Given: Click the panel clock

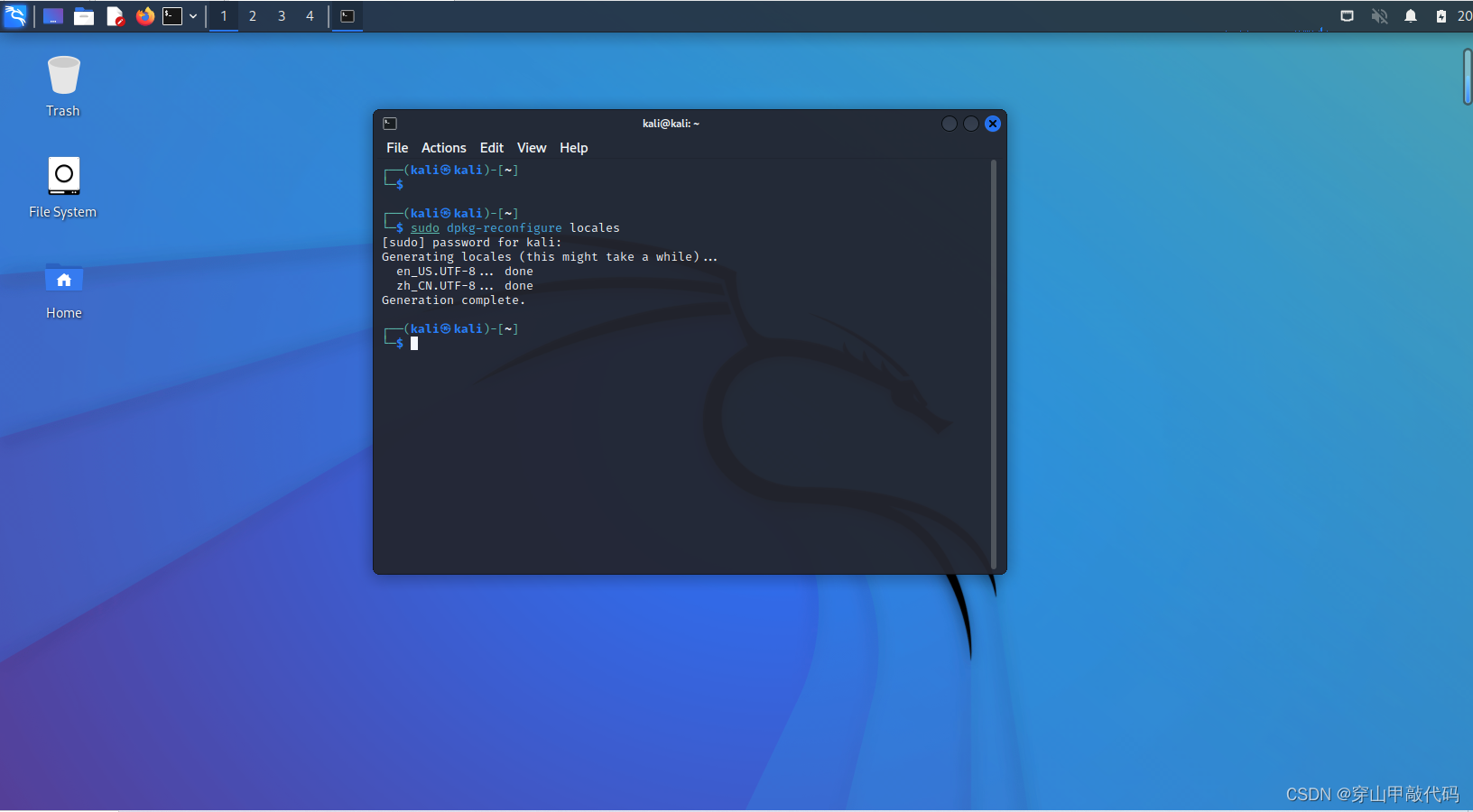Looking at the screenshot, I should point(1464,16).
